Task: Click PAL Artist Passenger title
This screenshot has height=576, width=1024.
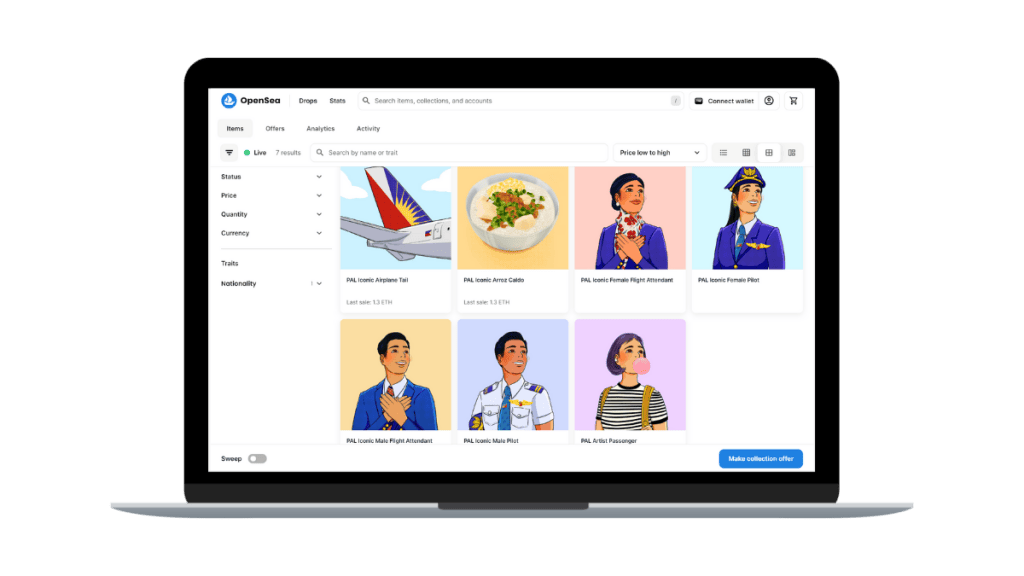Action: (x=609, y=441)
